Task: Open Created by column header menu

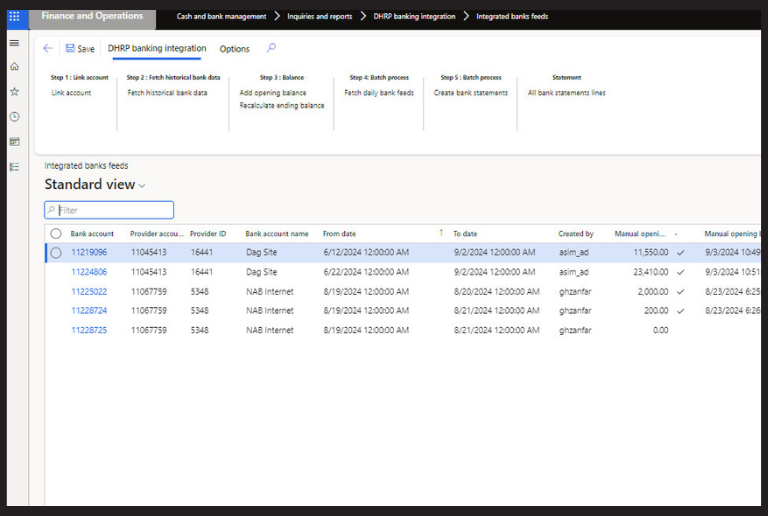Action: coord(576,234)
